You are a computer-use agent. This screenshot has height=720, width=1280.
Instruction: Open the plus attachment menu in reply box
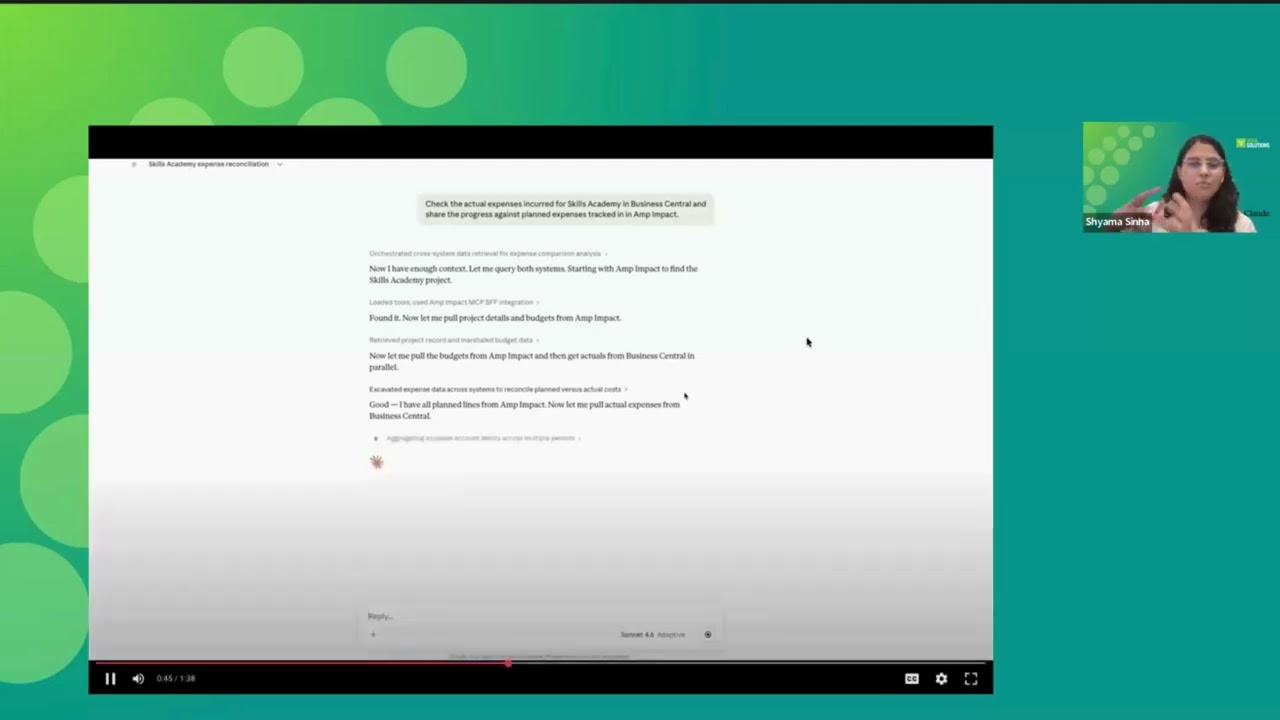pyautogui.click(x=373, y=634)
